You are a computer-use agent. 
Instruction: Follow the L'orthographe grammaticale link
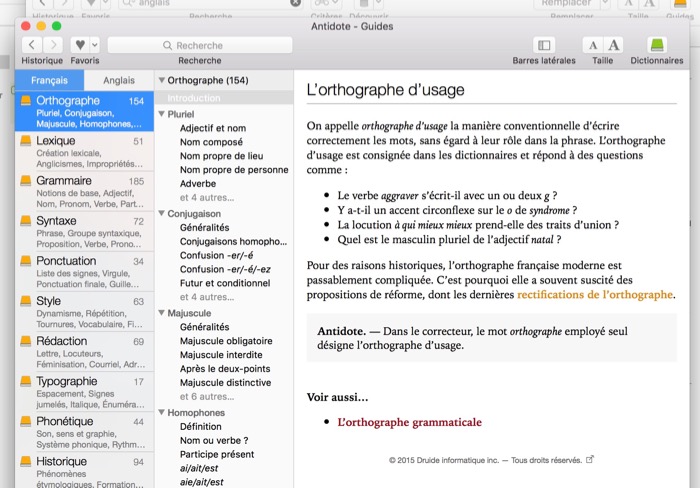pos(409,422)
